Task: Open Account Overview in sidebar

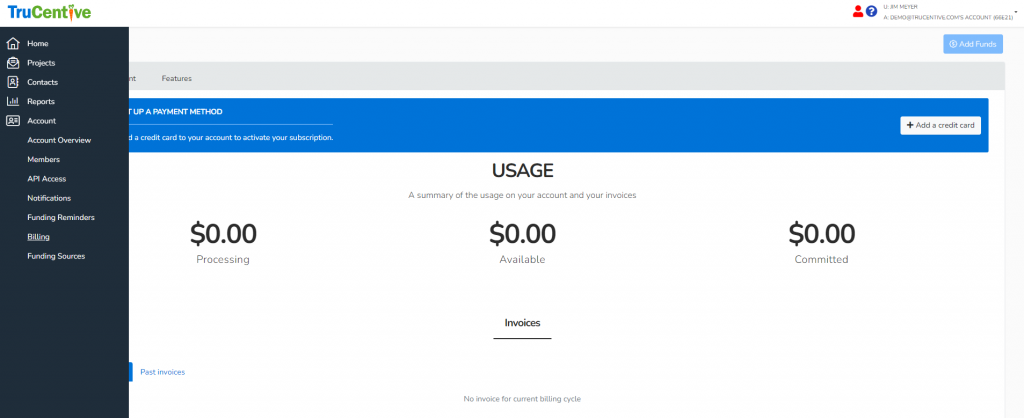Action: (59, 140)
